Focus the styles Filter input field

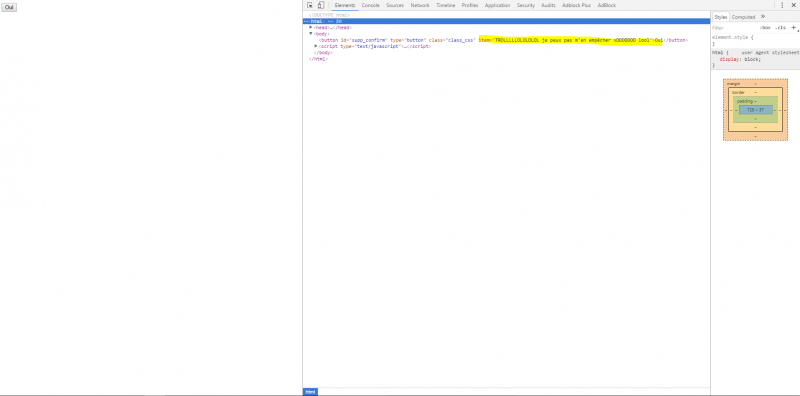pos(734,28)
